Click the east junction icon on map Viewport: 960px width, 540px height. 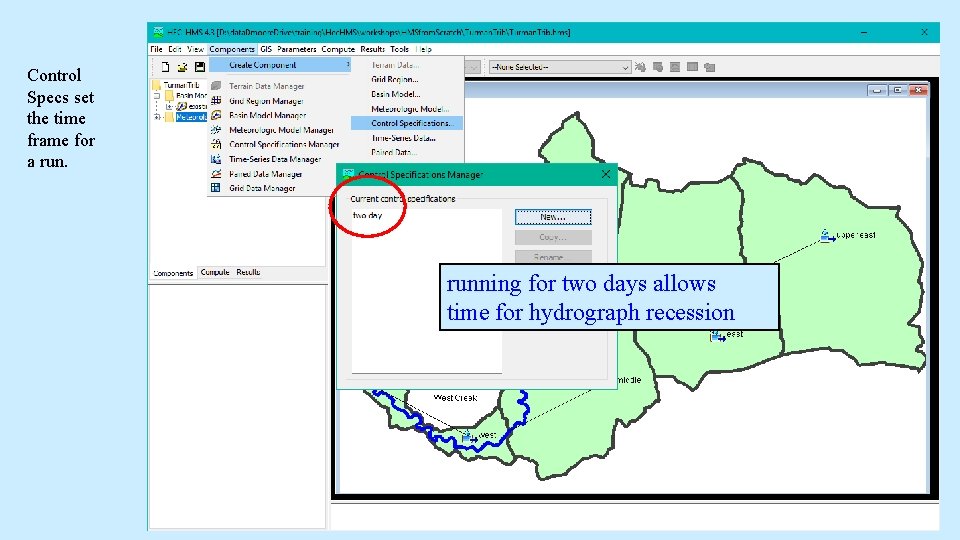click(x=717, y=336)
